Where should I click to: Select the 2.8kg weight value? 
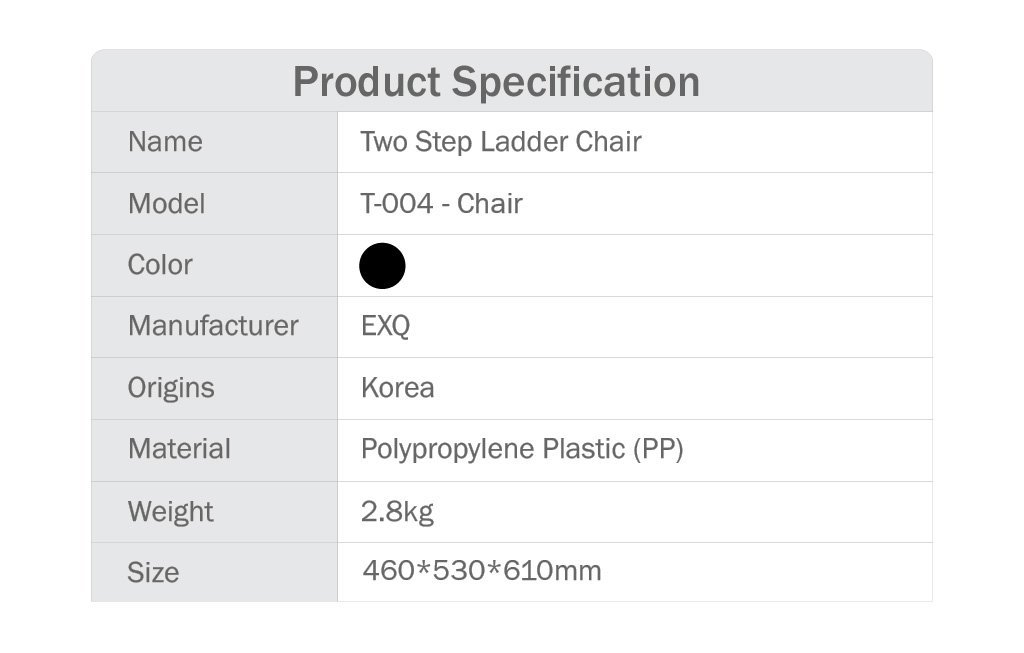[x=397, y=512]
